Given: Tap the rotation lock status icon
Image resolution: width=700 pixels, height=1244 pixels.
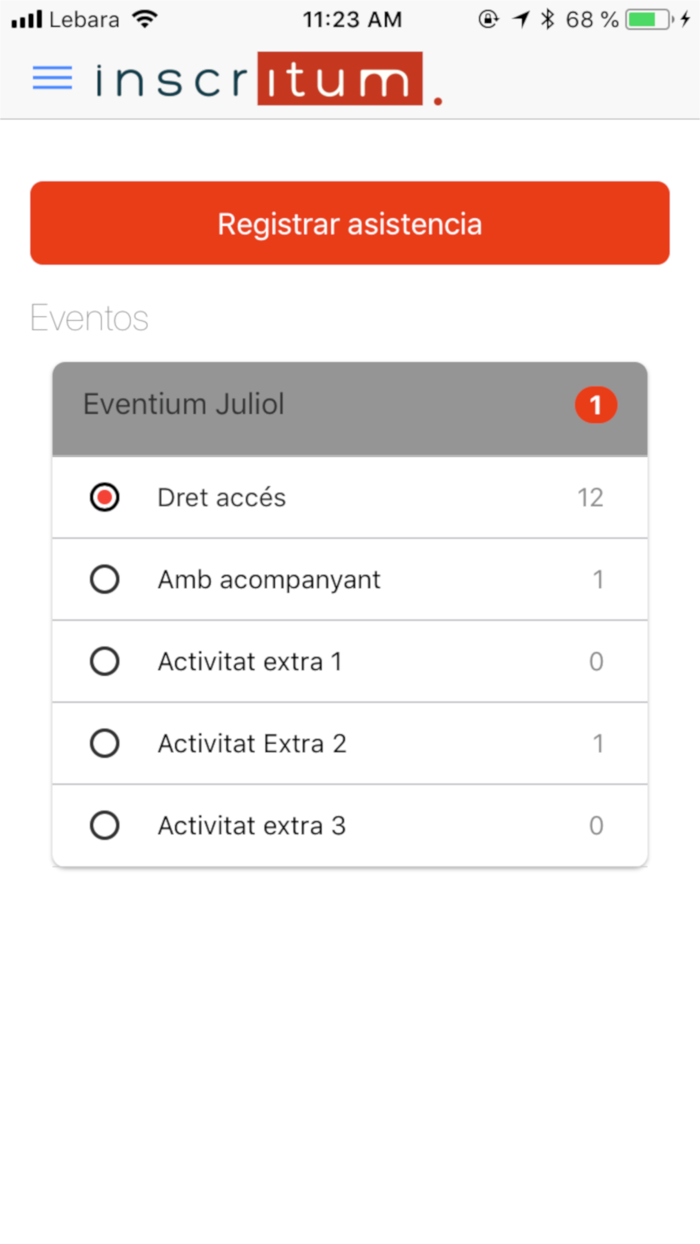Looking at the screenshot, I should (488, 20).
